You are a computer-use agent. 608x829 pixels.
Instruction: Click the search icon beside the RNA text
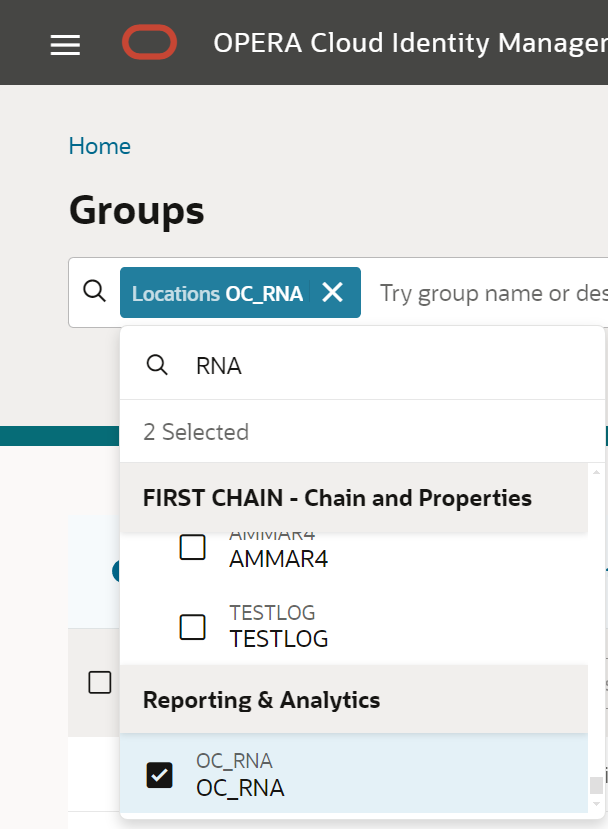pyautogui.click(x=157, y=365)
